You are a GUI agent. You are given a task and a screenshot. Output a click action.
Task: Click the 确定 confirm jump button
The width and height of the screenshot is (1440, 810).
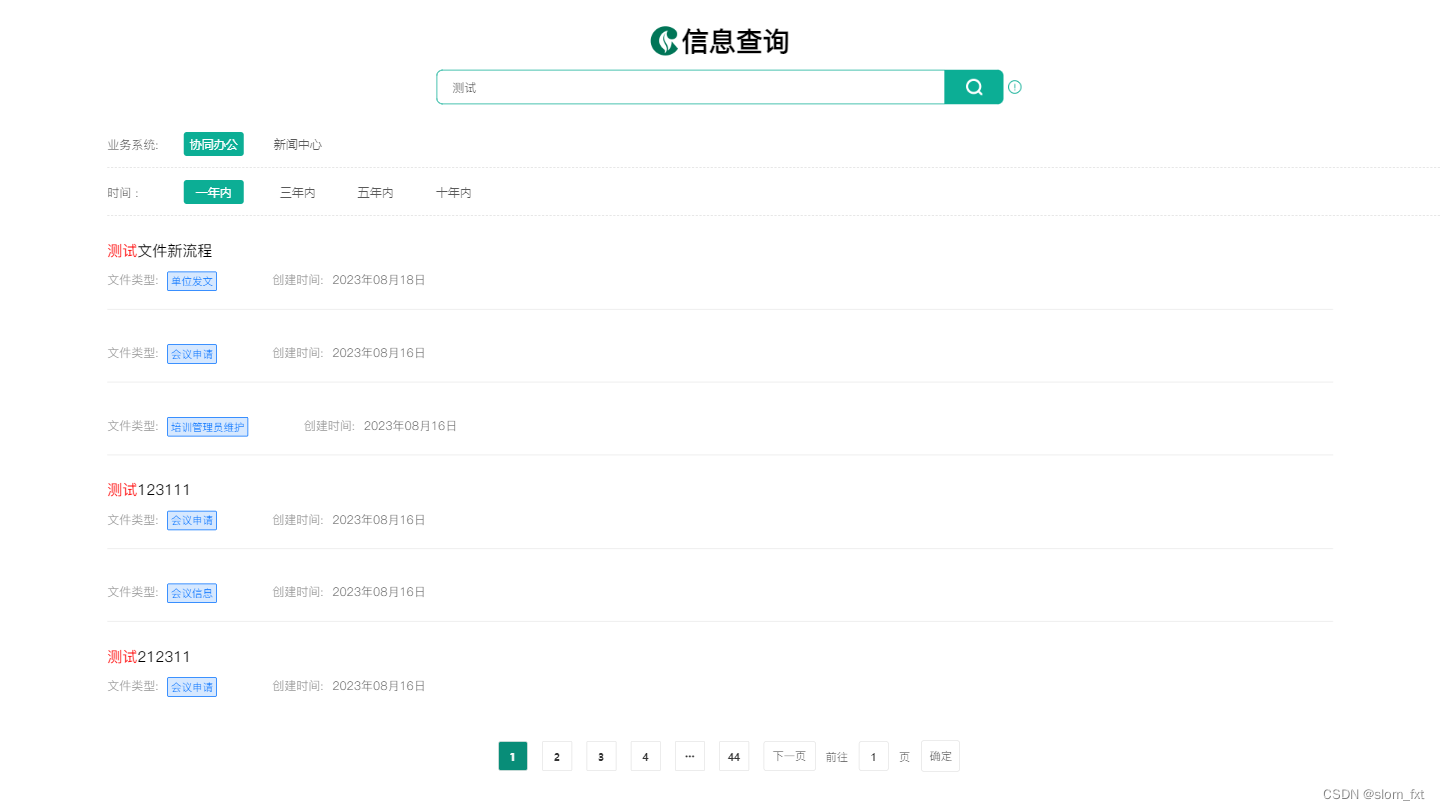[941, 756]
